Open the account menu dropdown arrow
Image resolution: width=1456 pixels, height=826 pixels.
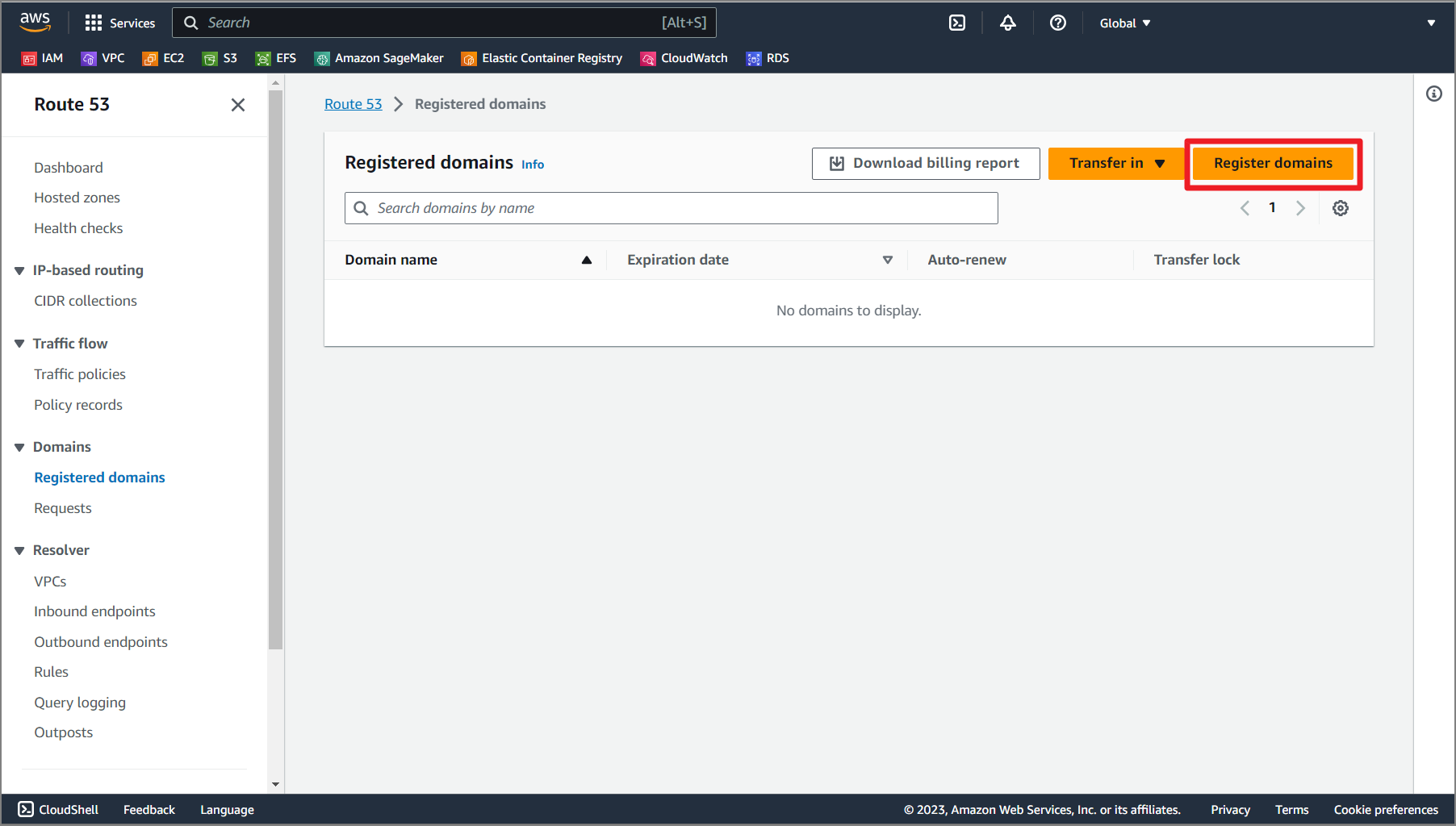tap(1431, 23)
